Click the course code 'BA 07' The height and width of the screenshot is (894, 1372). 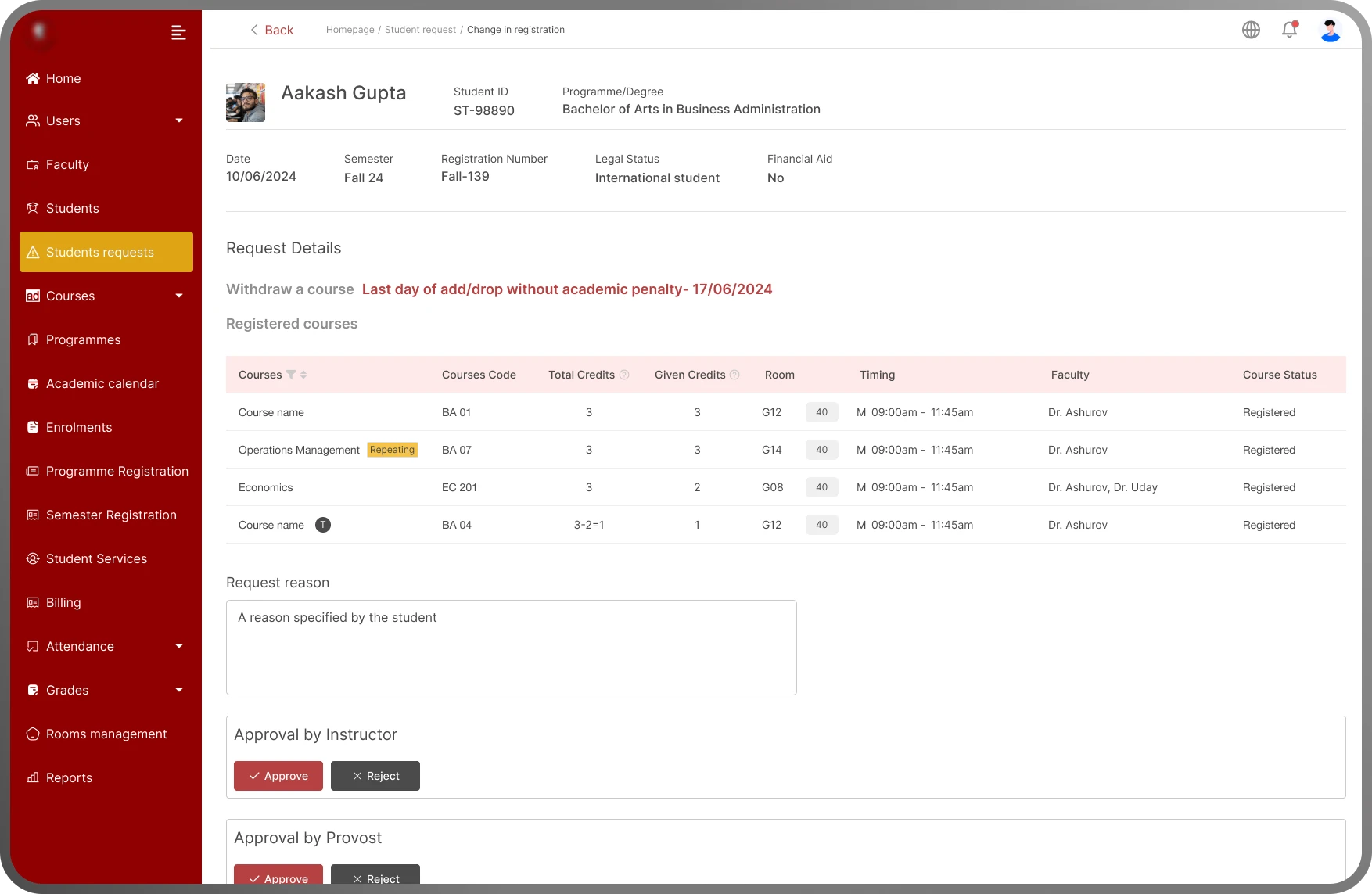[x=457, y=450]
